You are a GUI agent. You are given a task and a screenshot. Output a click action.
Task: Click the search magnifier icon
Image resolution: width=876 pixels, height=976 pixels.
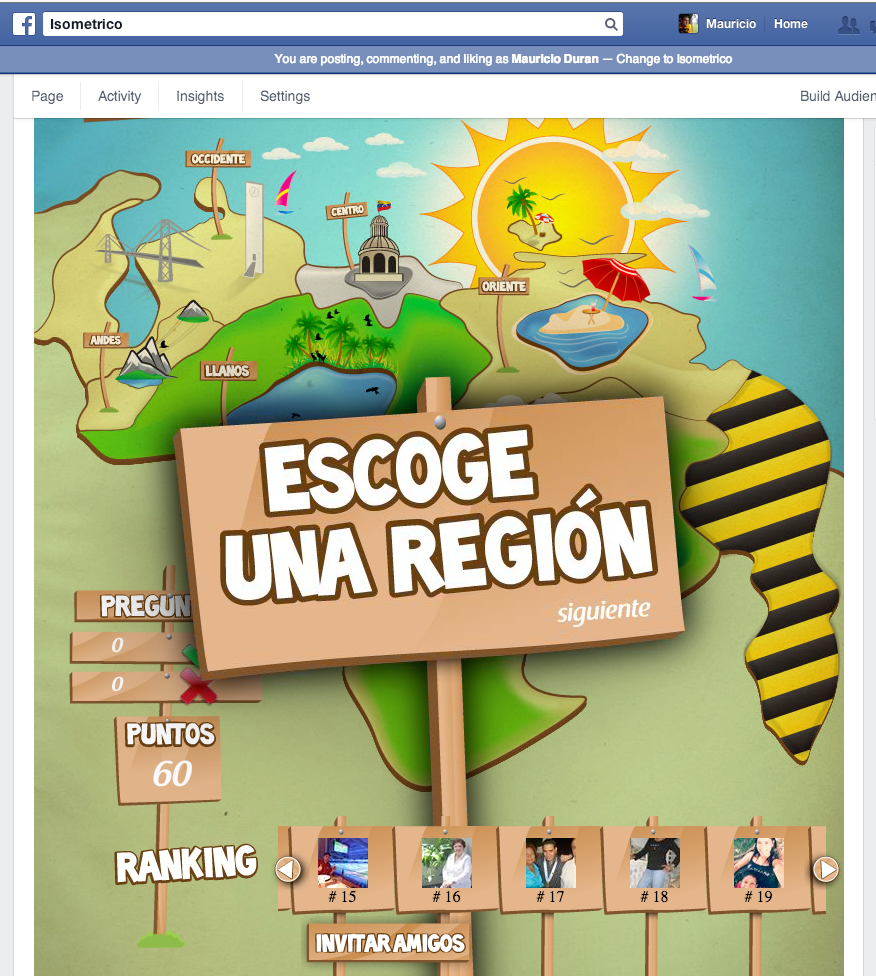(x=611, y=24)
